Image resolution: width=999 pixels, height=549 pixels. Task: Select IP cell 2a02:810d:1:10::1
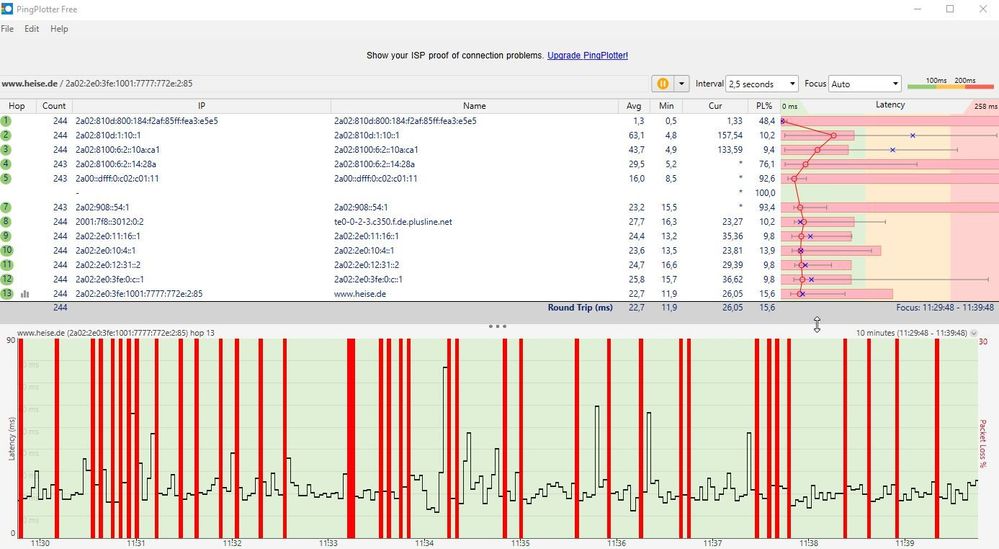tap(108, 135)
